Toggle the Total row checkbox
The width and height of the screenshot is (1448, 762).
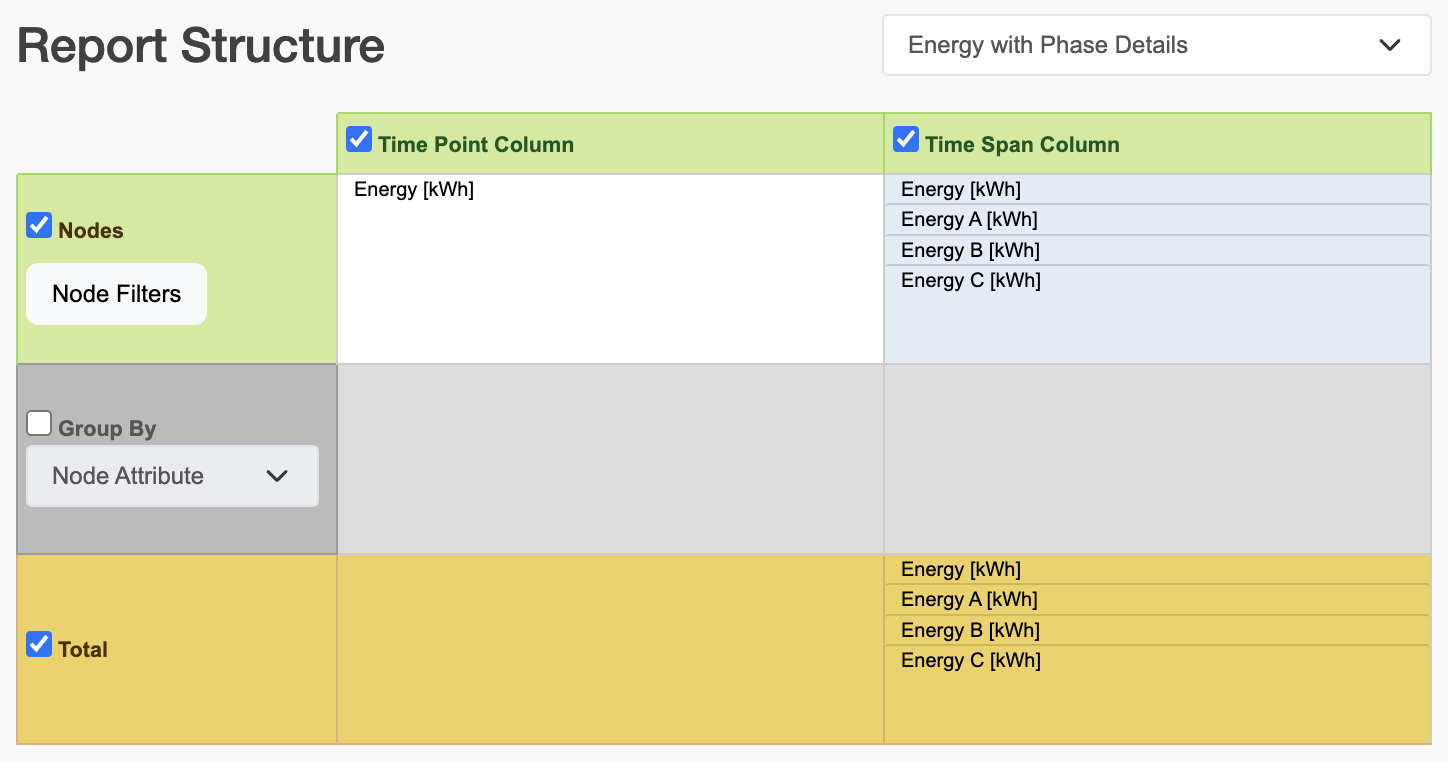point(39,645)
